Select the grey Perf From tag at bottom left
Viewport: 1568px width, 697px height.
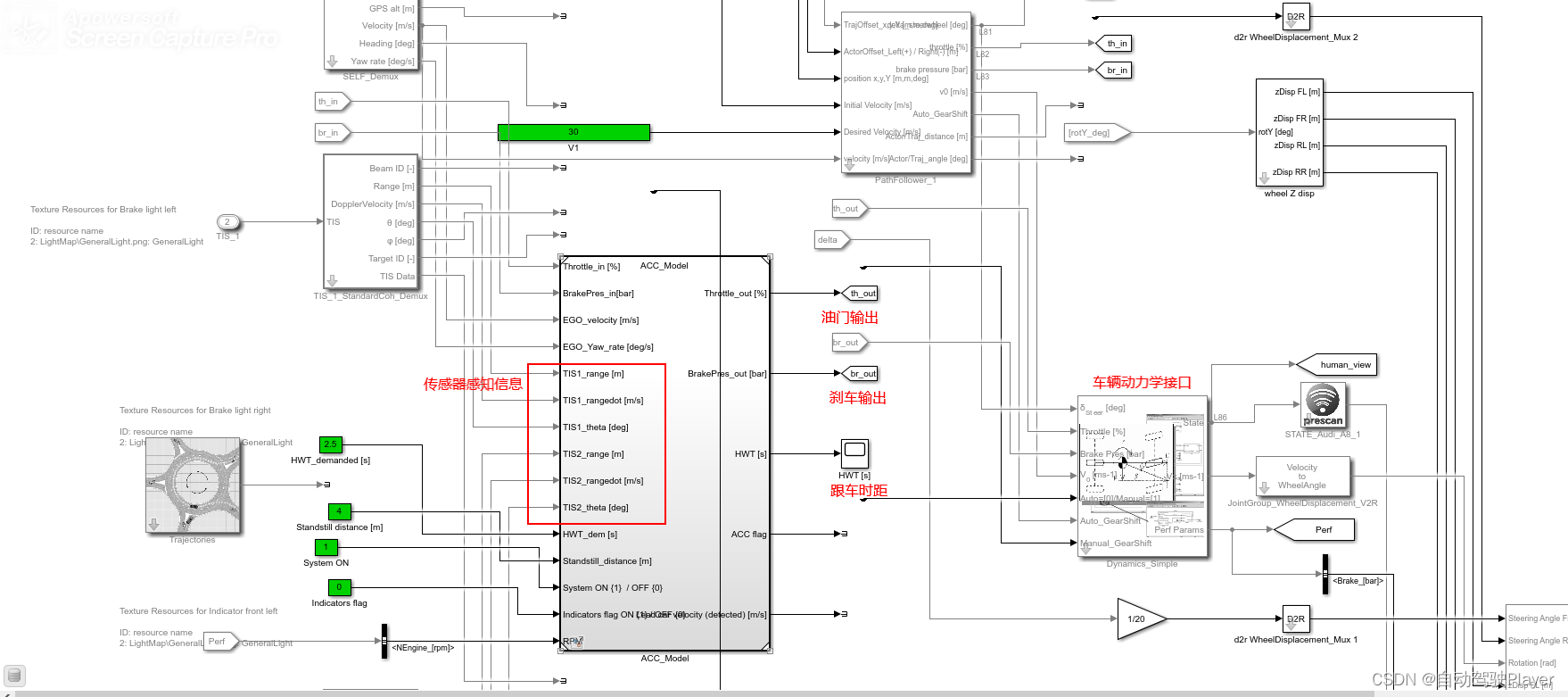point(221,641)
